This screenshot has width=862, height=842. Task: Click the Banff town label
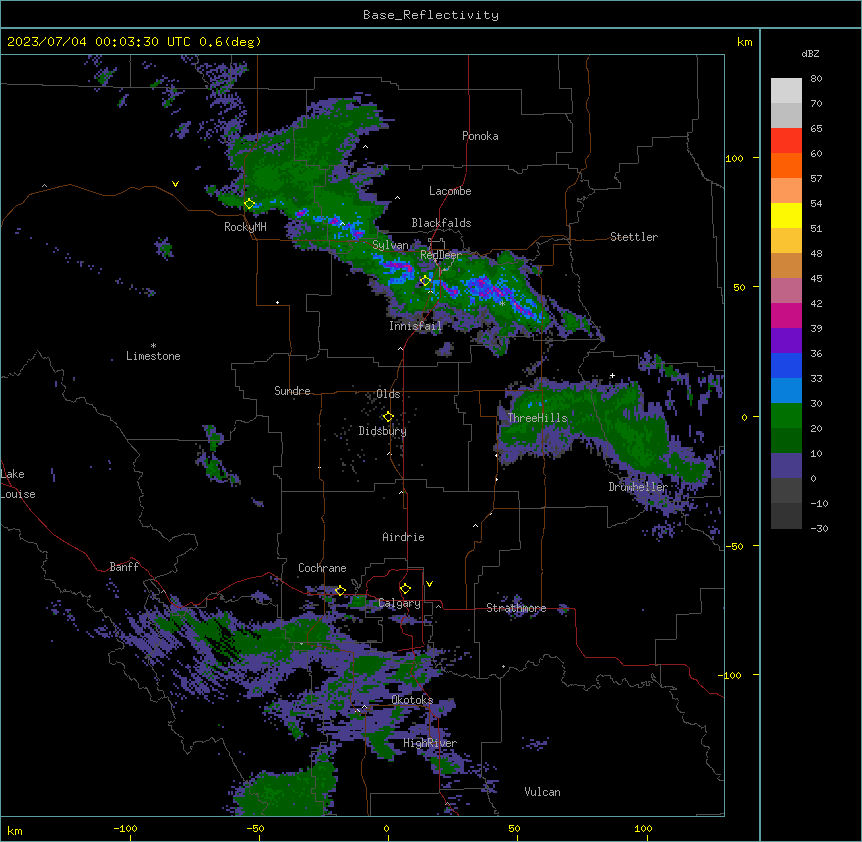pos(124,567)
